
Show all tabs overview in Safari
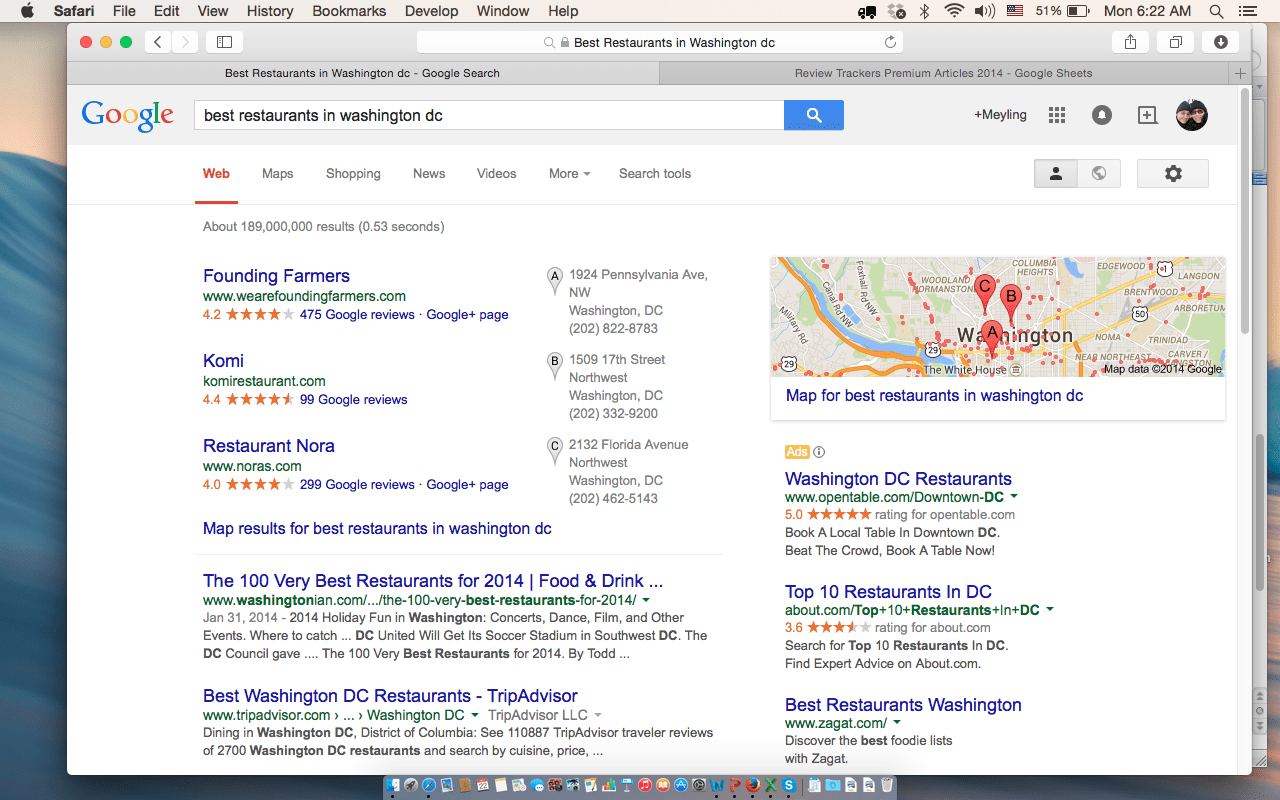[1175, 42]
